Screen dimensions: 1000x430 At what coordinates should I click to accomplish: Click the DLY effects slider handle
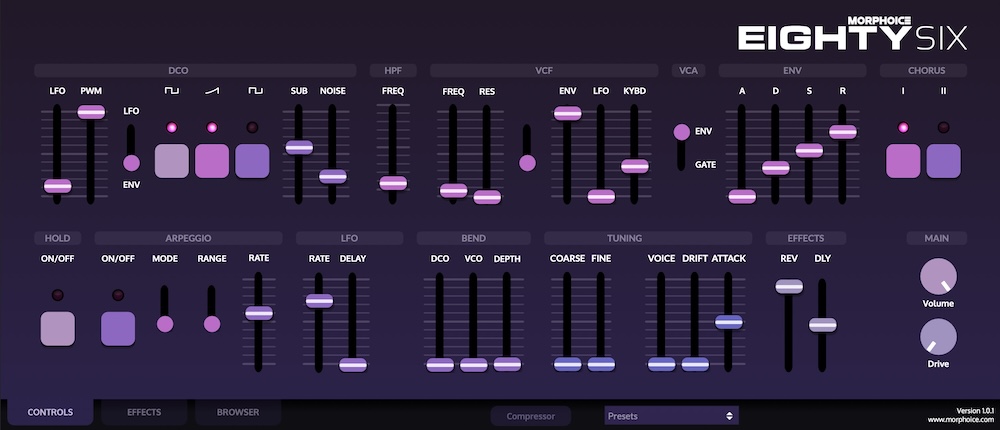click(x=823, y=325)
